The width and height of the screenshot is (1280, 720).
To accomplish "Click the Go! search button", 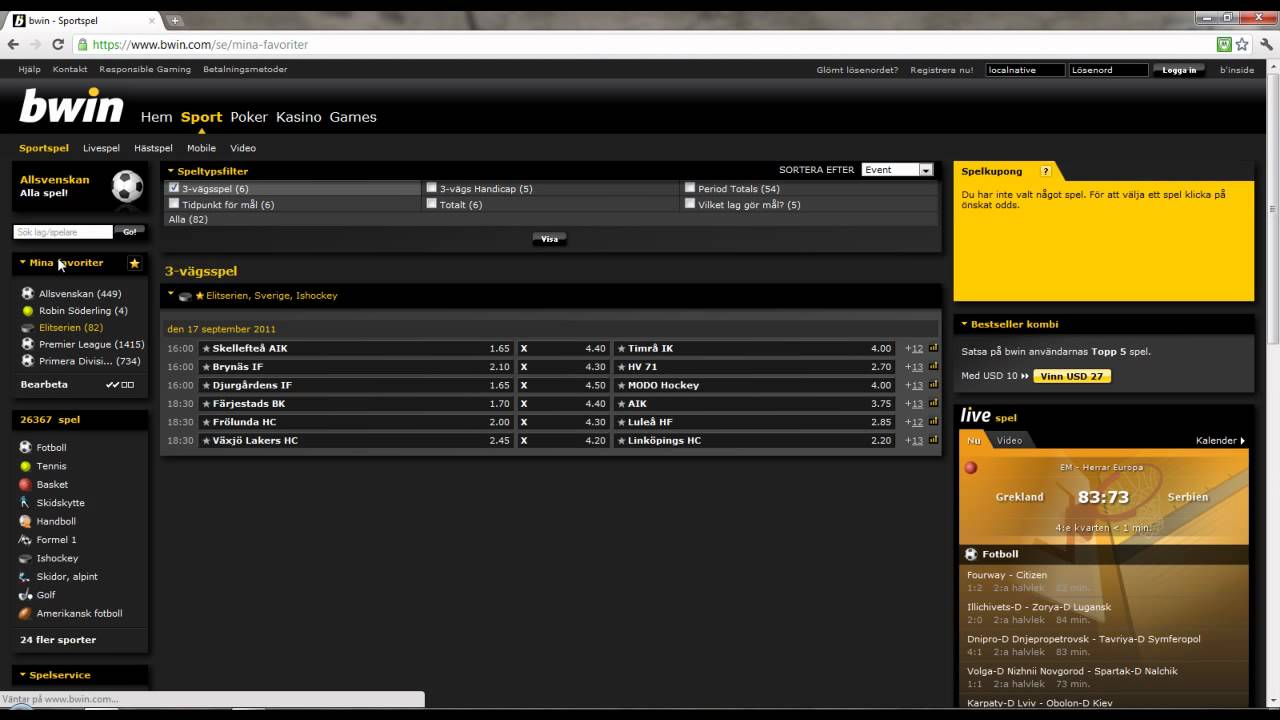I will (130, 232).
